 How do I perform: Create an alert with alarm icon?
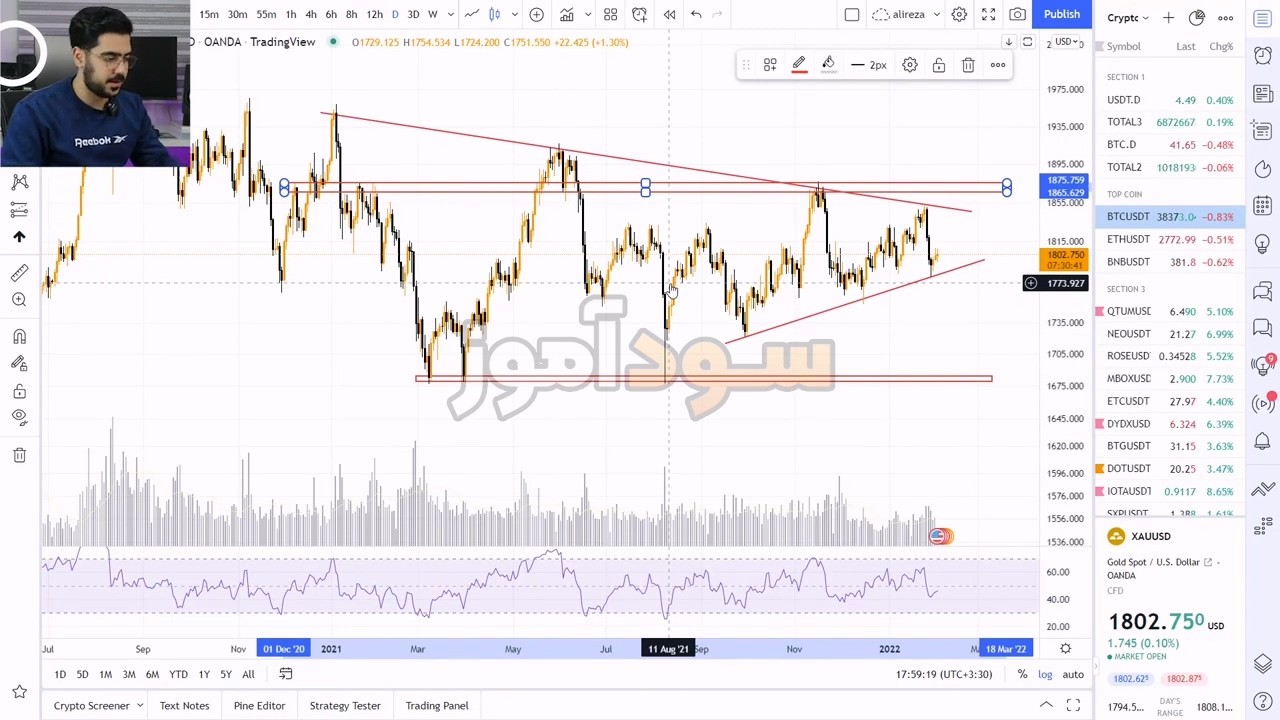639,14
